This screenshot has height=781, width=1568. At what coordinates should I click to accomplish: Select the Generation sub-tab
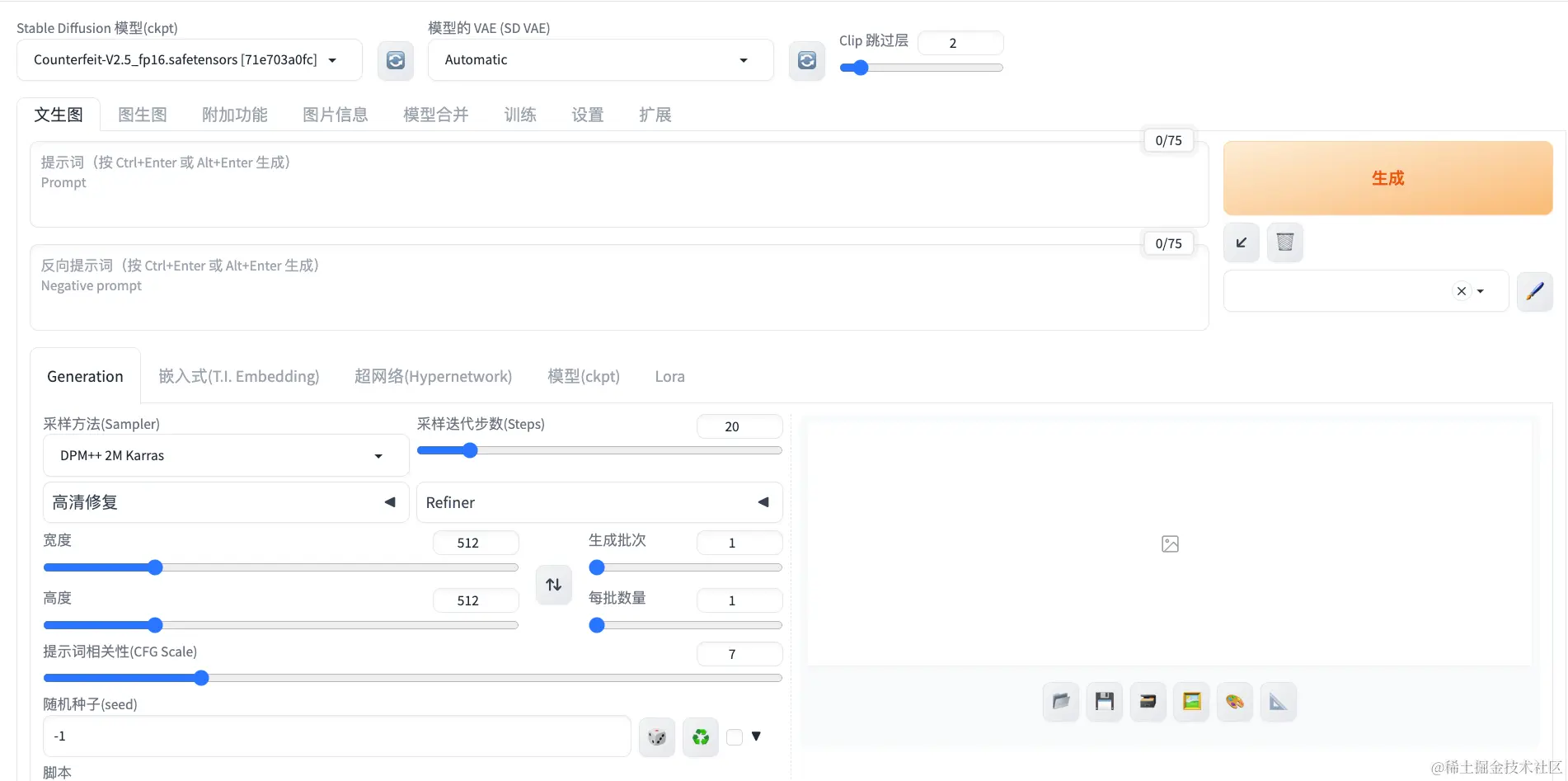point(85,376)
